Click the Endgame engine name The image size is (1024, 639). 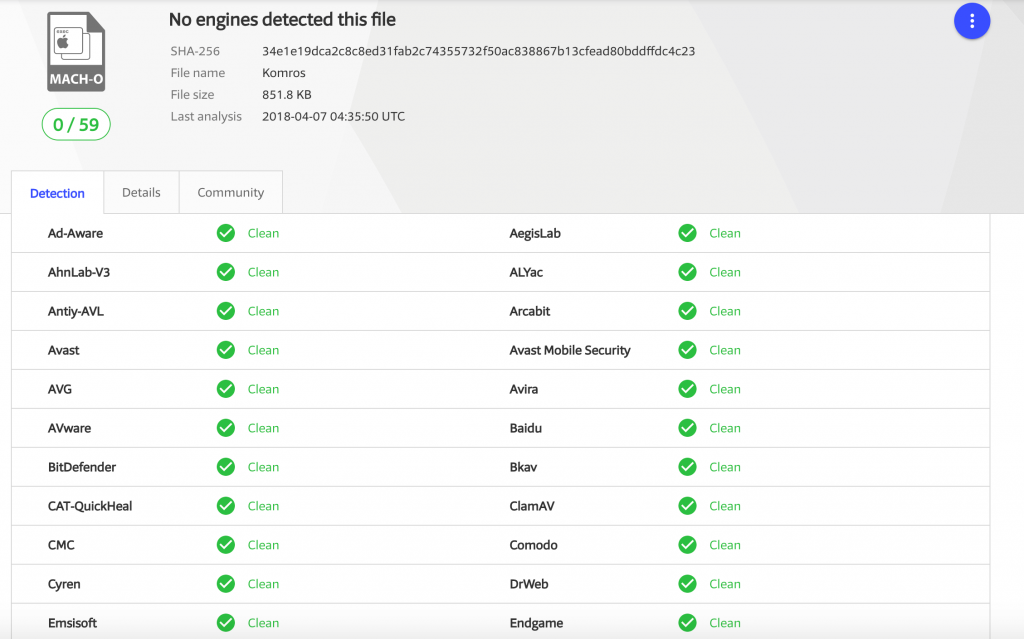[x=536, y=623]
